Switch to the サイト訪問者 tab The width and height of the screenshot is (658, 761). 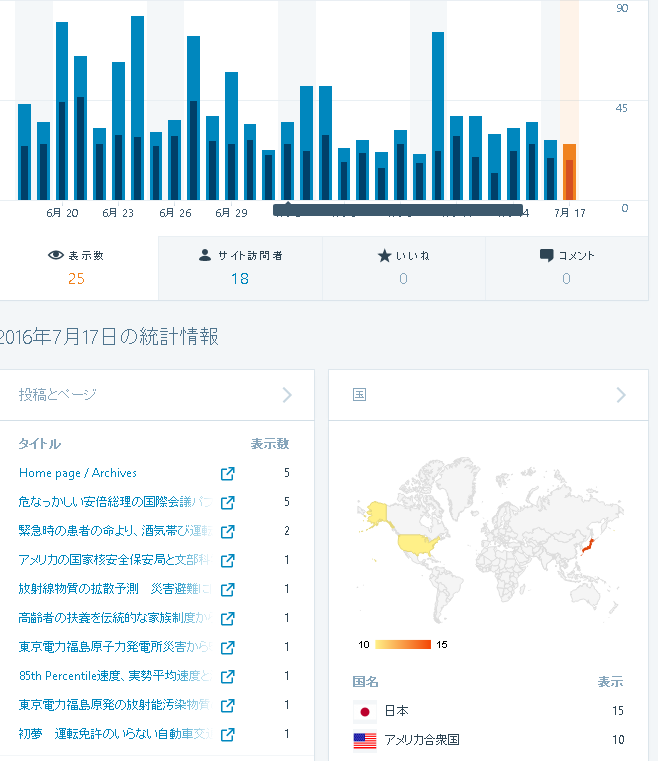[x=240, y=267]
